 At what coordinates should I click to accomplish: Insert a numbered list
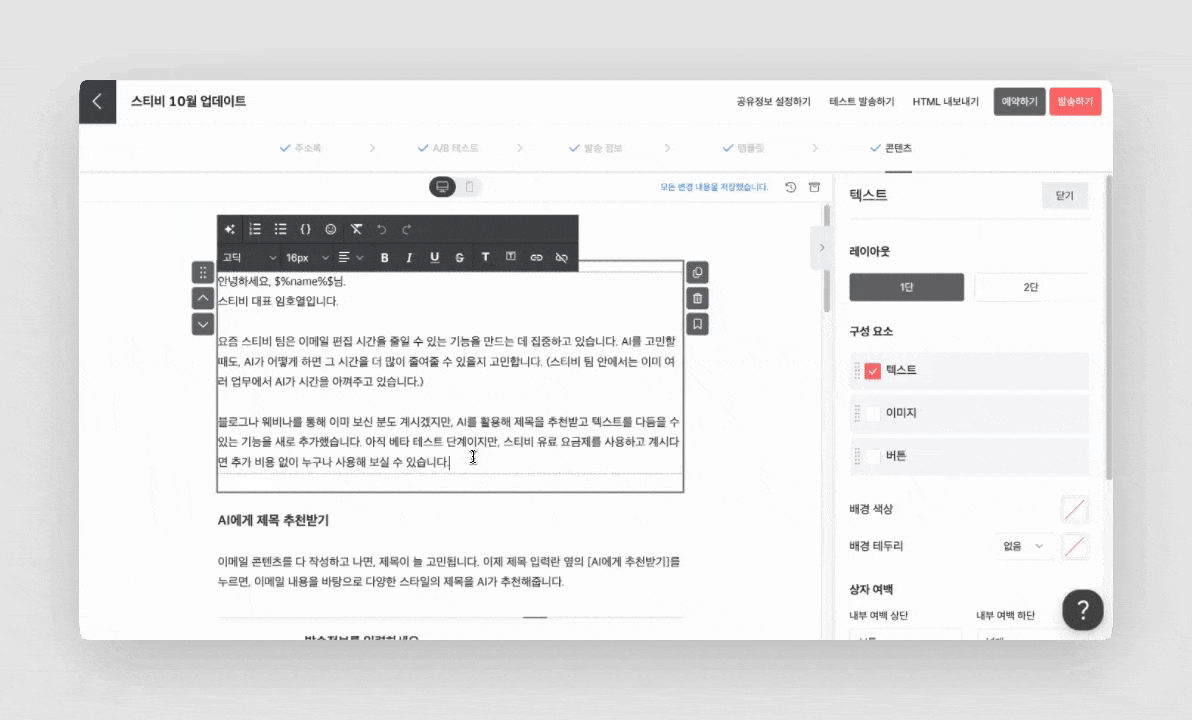coord(255,229)
